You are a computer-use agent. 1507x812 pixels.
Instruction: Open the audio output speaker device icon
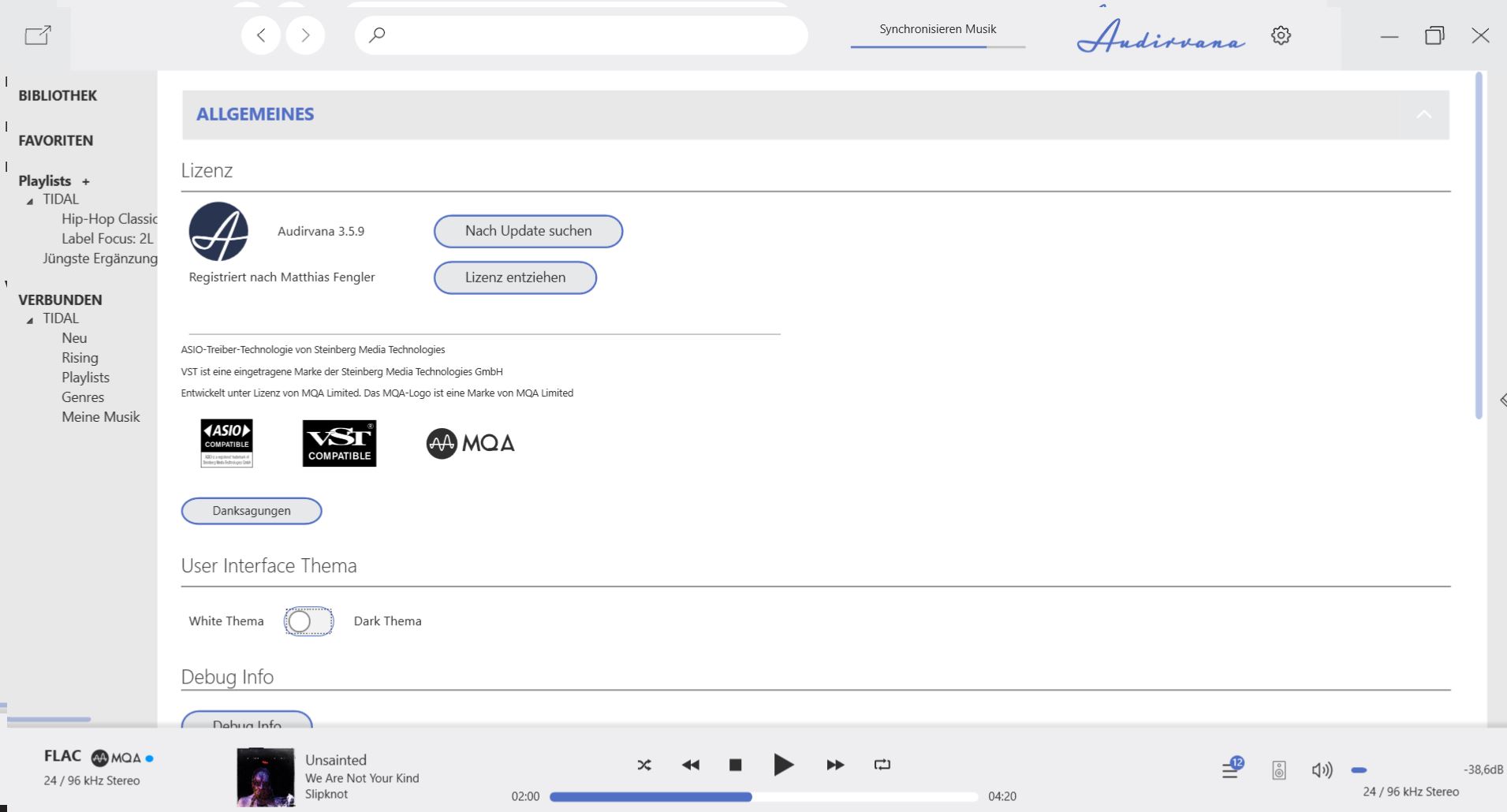[x=1279, y=770]
